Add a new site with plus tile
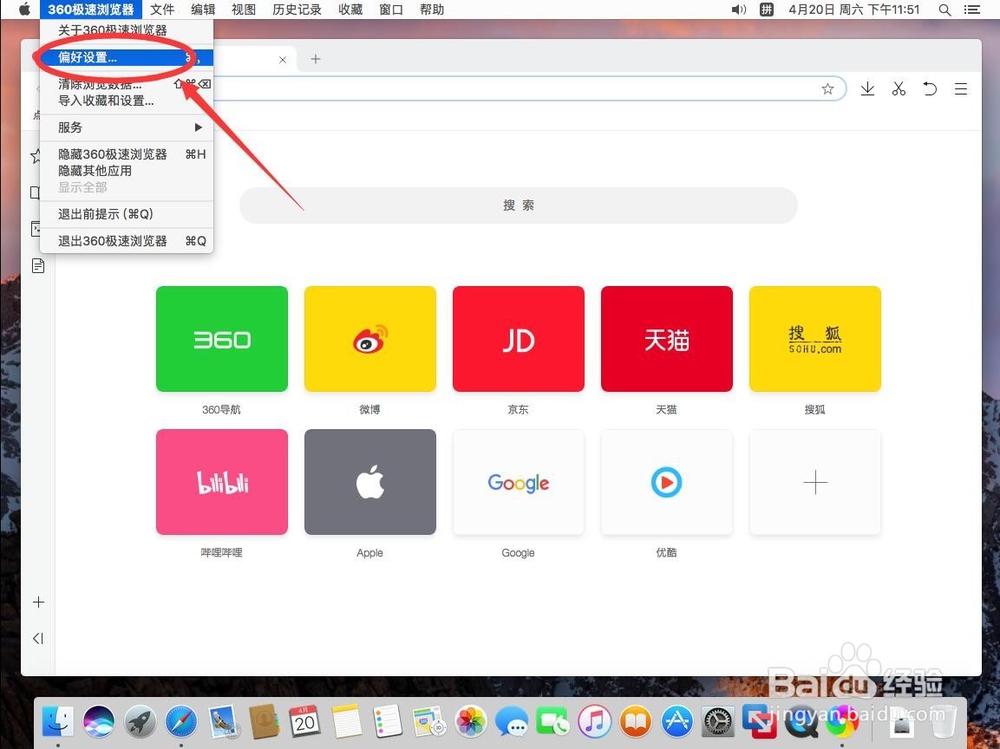This screenshot has width=1000, height=749. point(815,482)
